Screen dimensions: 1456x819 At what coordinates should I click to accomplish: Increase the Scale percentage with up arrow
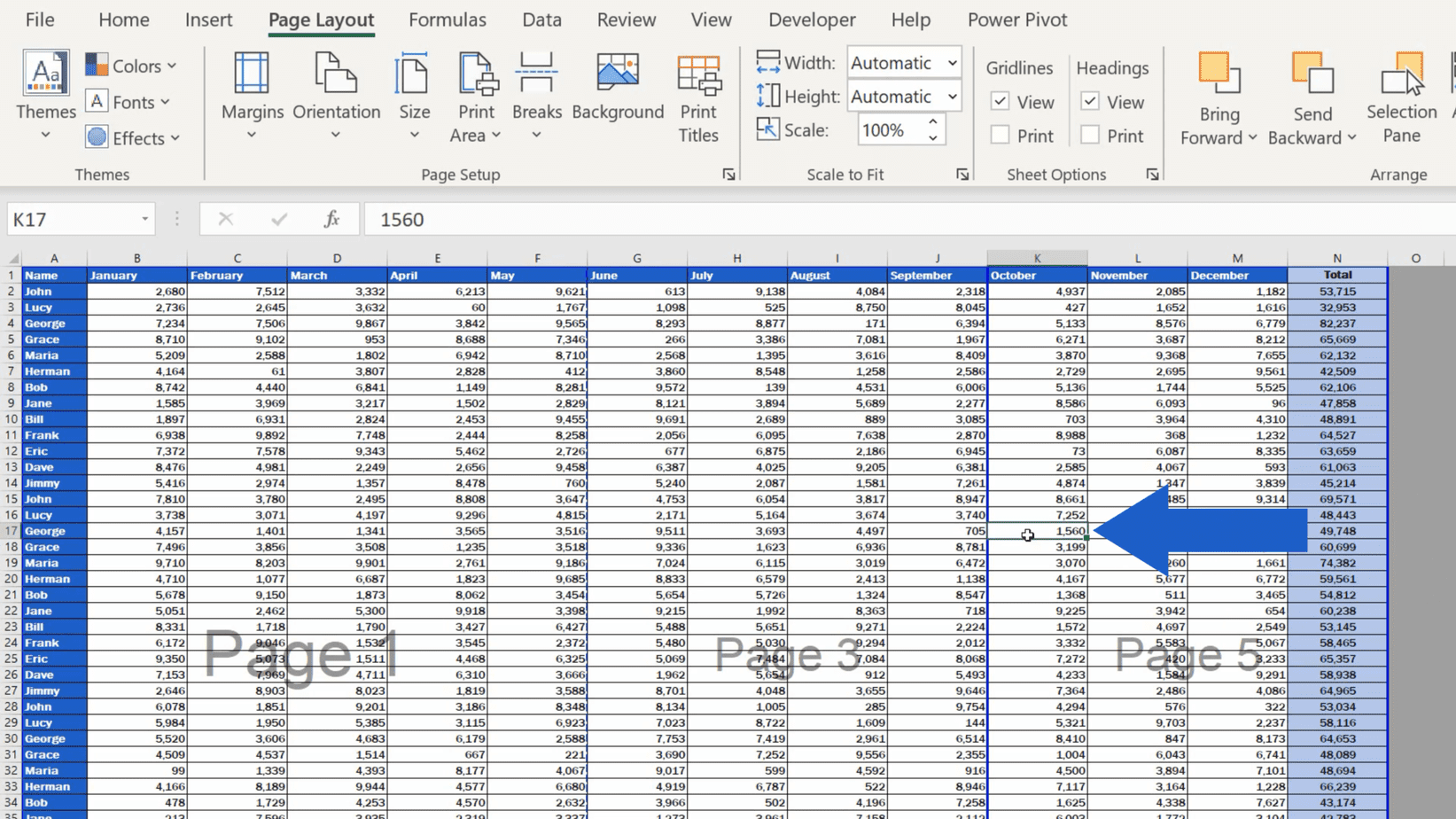click(x=933, y=122)
